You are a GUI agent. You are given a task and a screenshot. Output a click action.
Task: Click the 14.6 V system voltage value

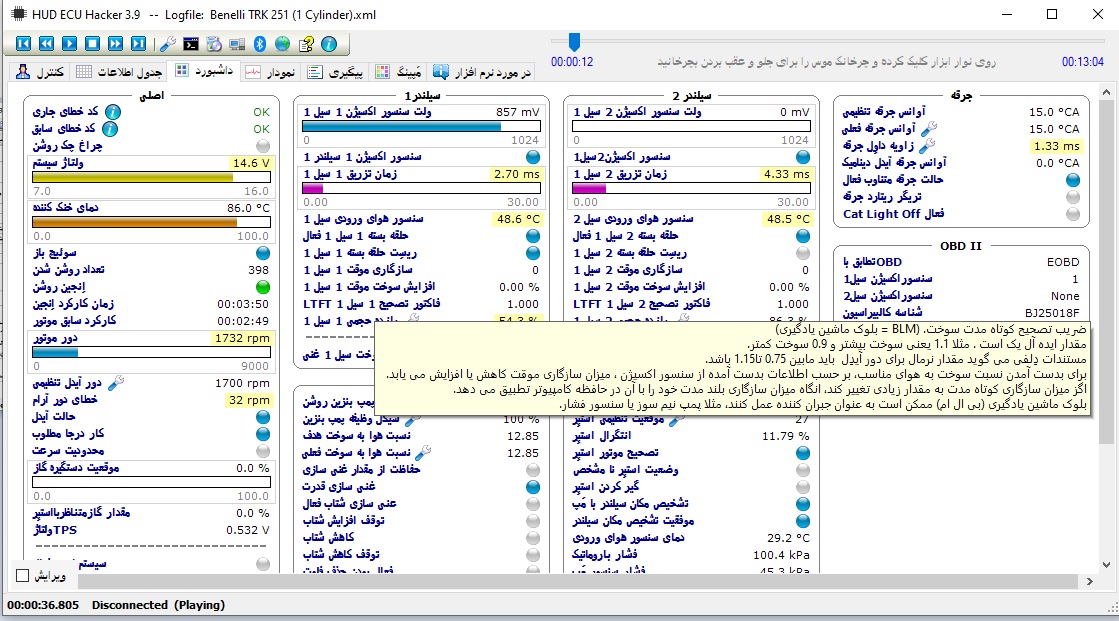tap(251, 163)
